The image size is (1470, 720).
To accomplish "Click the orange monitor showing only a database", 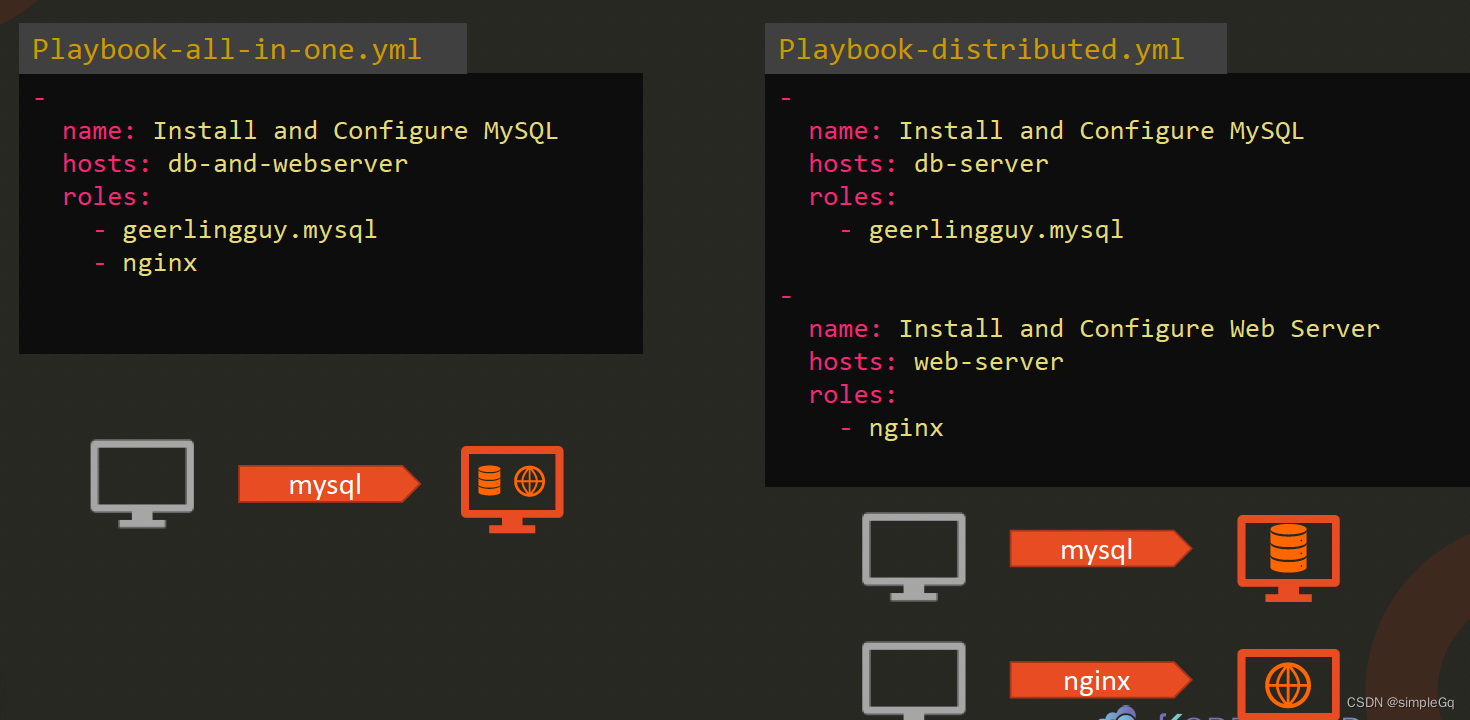I will click(1288, 558).
